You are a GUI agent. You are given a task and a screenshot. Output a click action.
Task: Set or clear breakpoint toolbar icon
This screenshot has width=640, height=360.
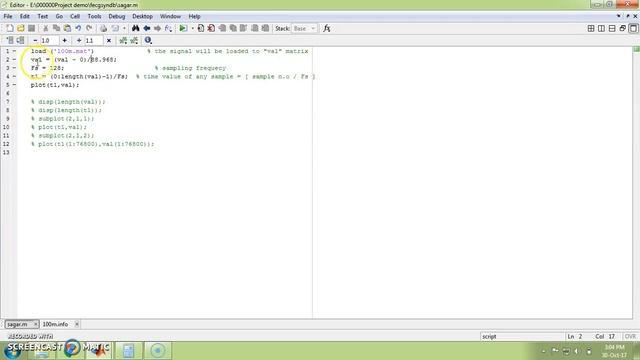(200, 28)
